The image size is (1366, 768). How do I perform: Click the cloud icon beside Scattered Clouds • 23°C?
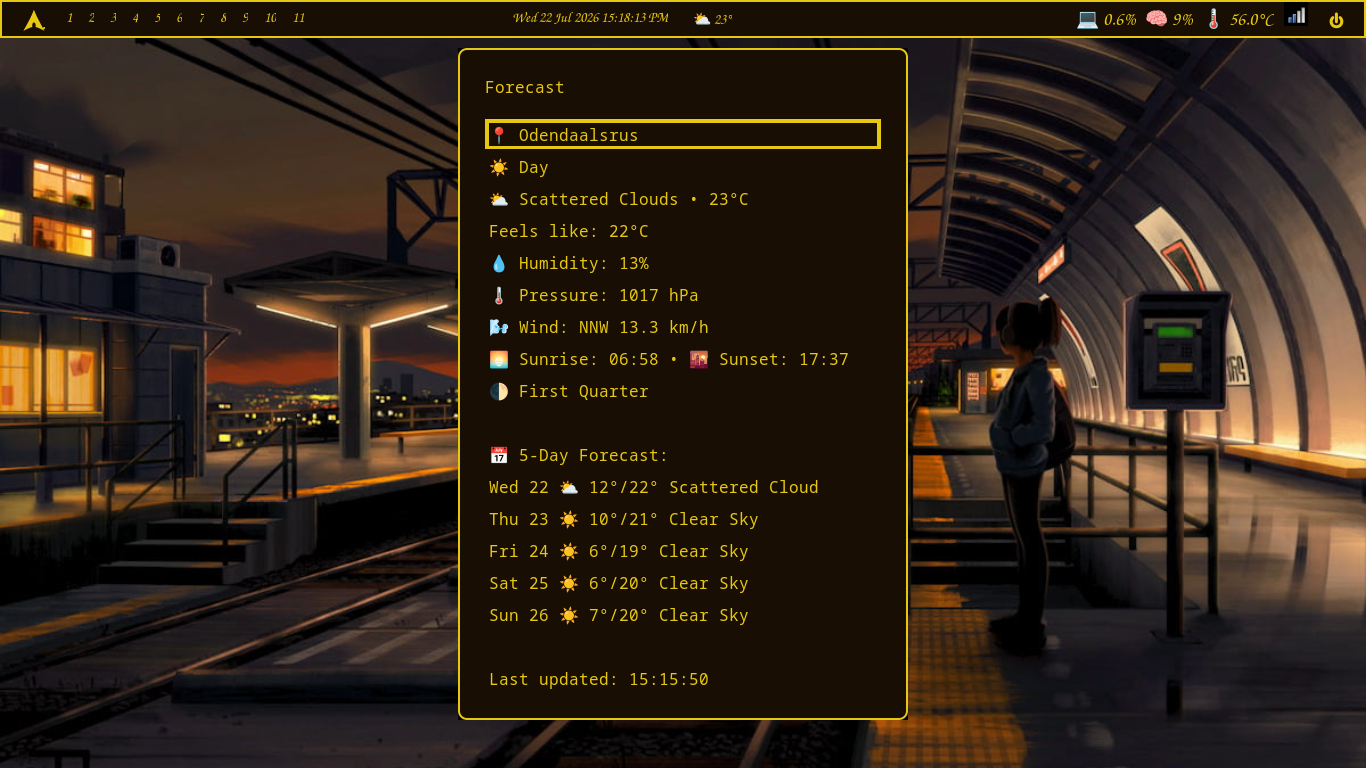click(499, 199)
